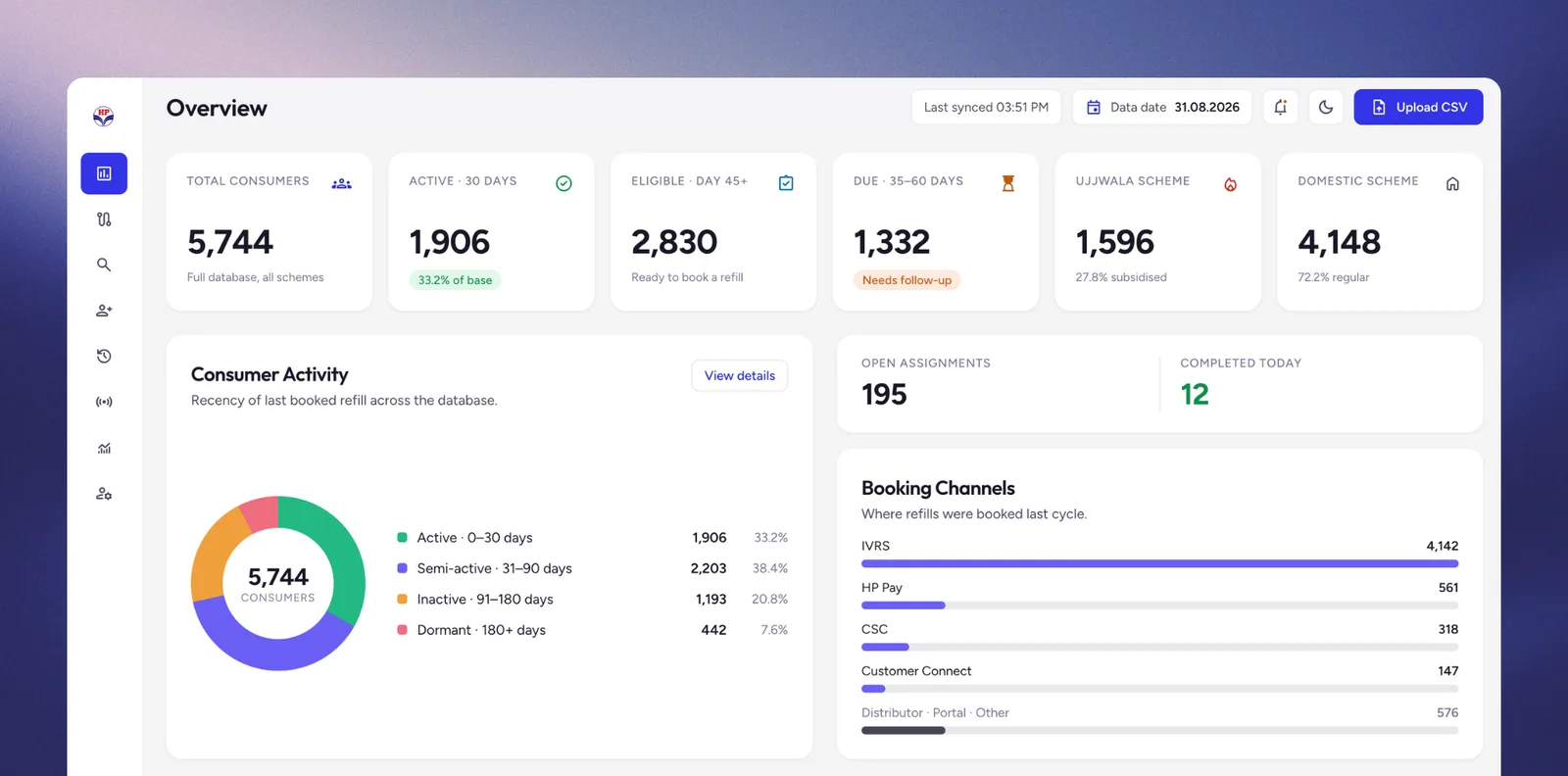1568x776 pixels.
Task: Click the HP Pay count 561
Action: tap(1448, 588)
